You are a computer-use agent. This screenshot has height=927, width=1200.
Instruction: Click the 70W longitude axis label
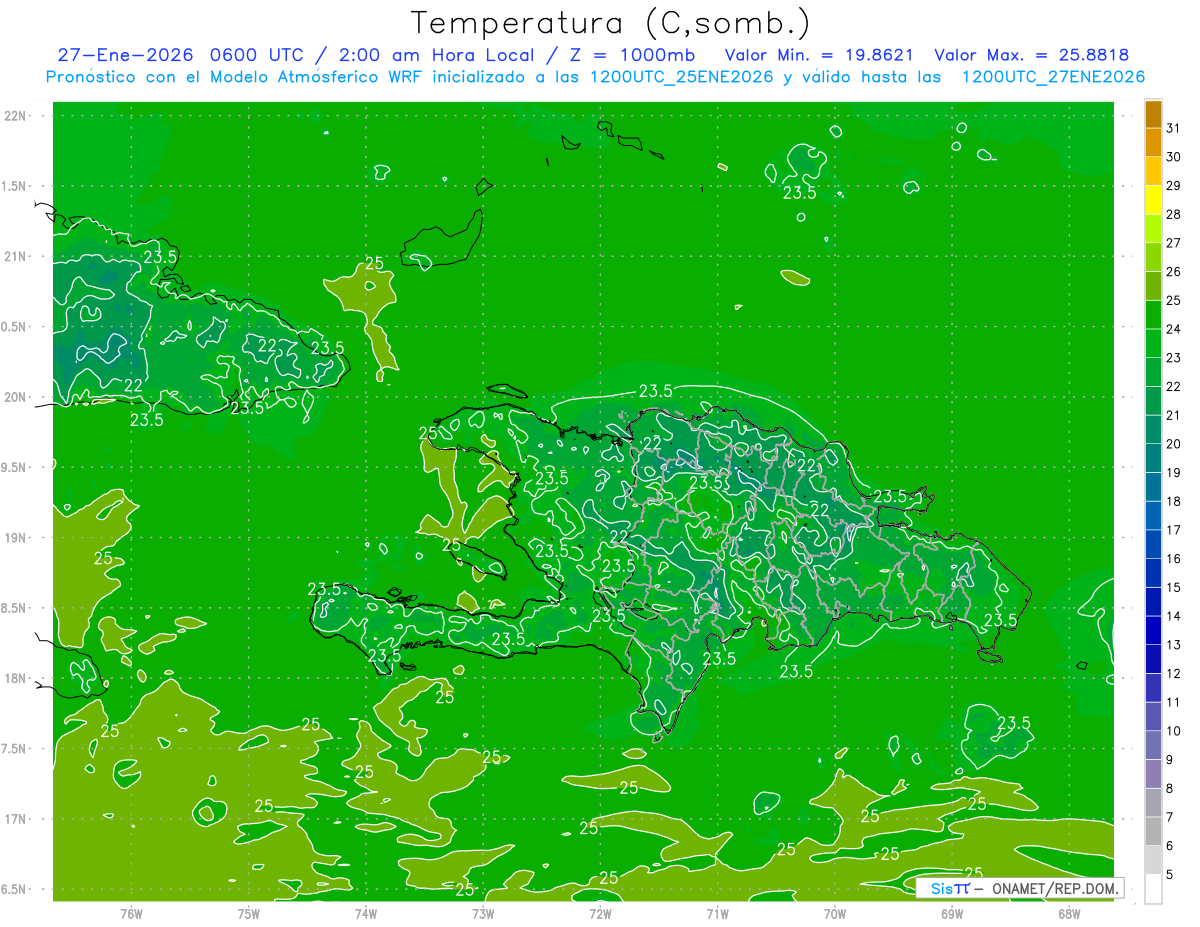(835, 913)
